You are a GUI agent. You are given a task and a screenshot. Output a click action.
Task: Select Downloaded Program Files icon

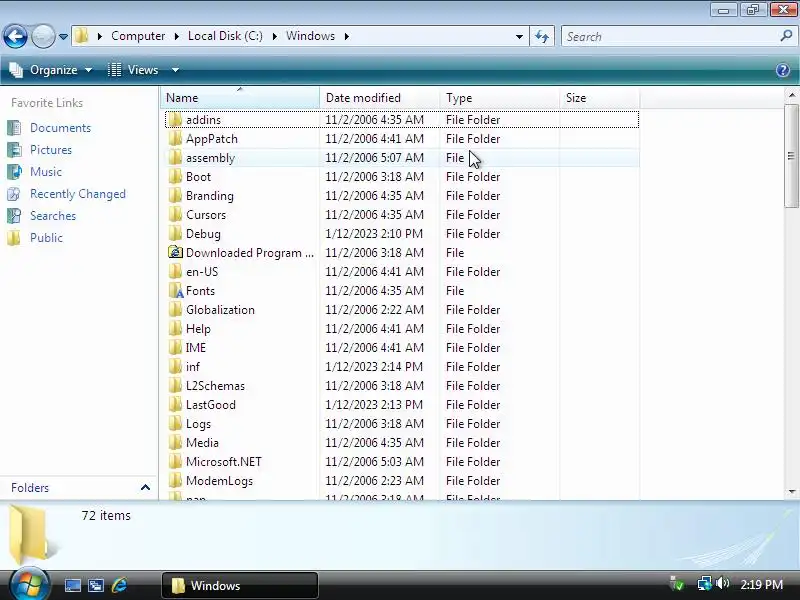click(175, 253)
